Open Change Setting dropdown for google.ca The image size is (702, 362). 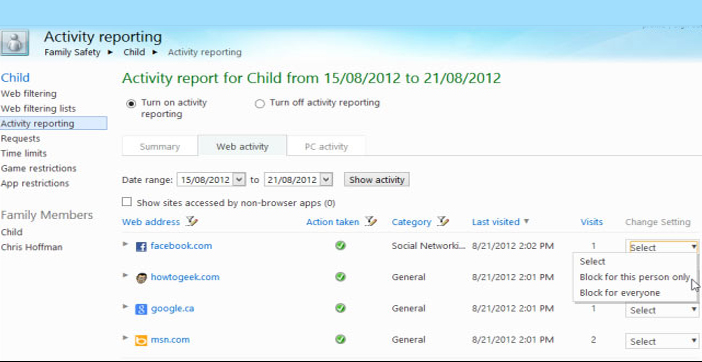pos(662,310)
